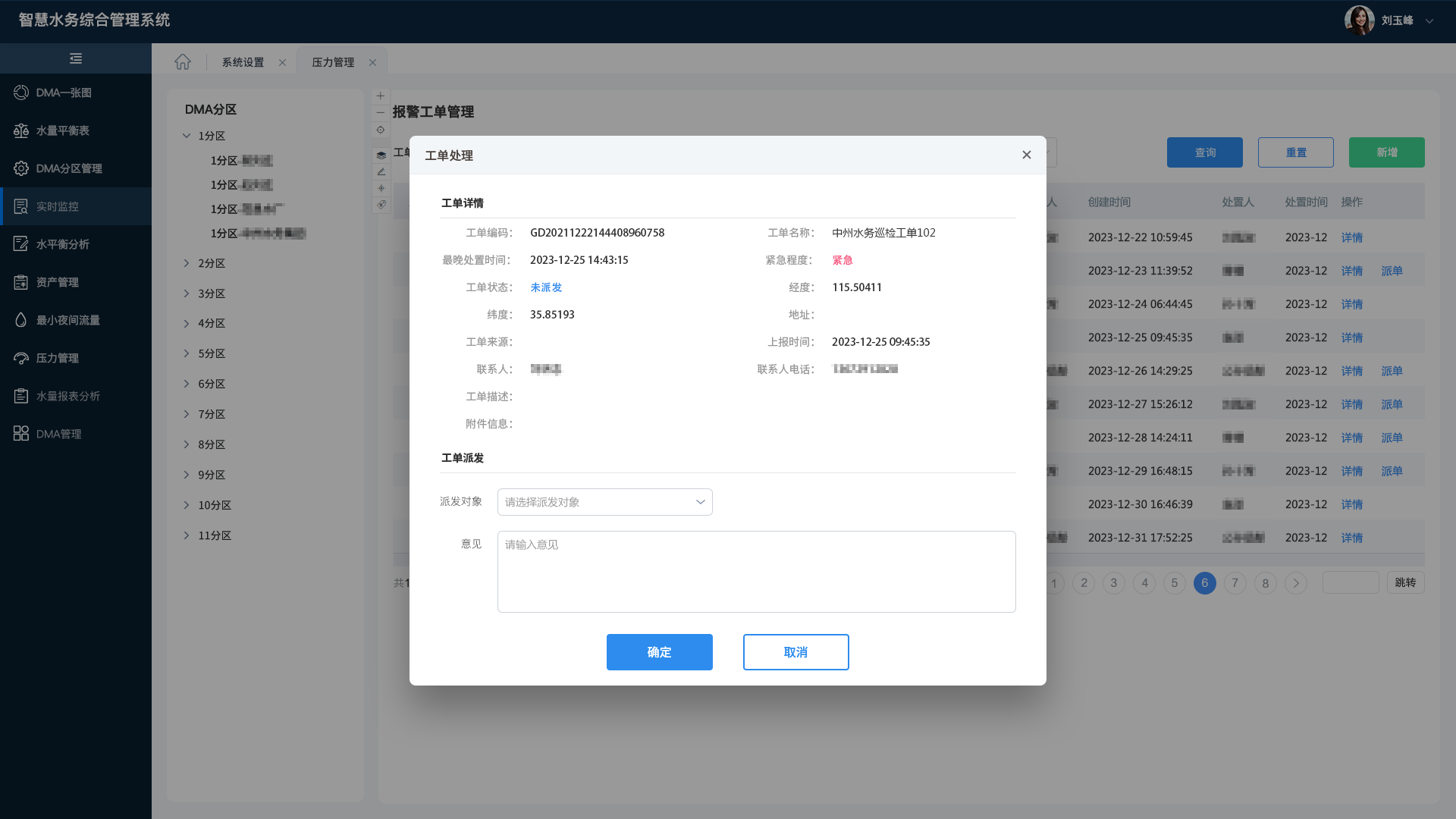Click the map label tag tool

381,204
